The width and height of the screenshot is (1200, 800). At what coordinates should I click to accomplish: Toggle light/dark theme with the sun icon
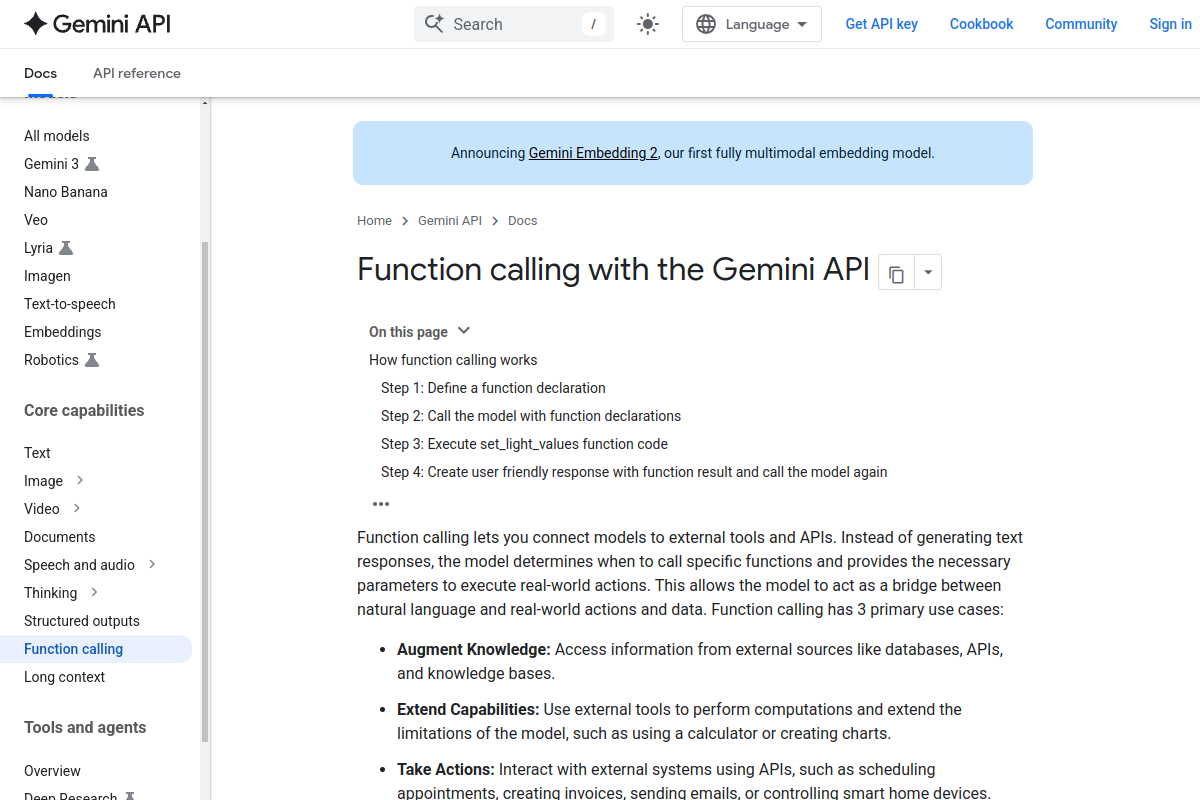647,23
